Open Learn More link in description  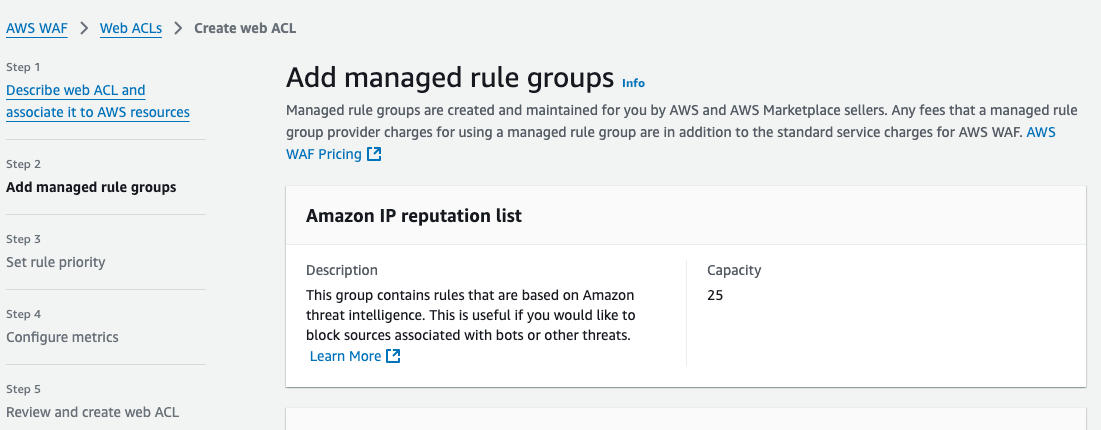click(345, 356)
